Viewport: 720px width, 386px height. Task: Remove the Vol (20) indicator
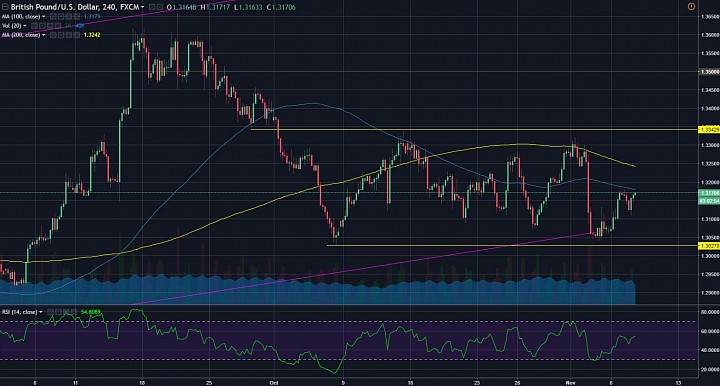(57, 25)
